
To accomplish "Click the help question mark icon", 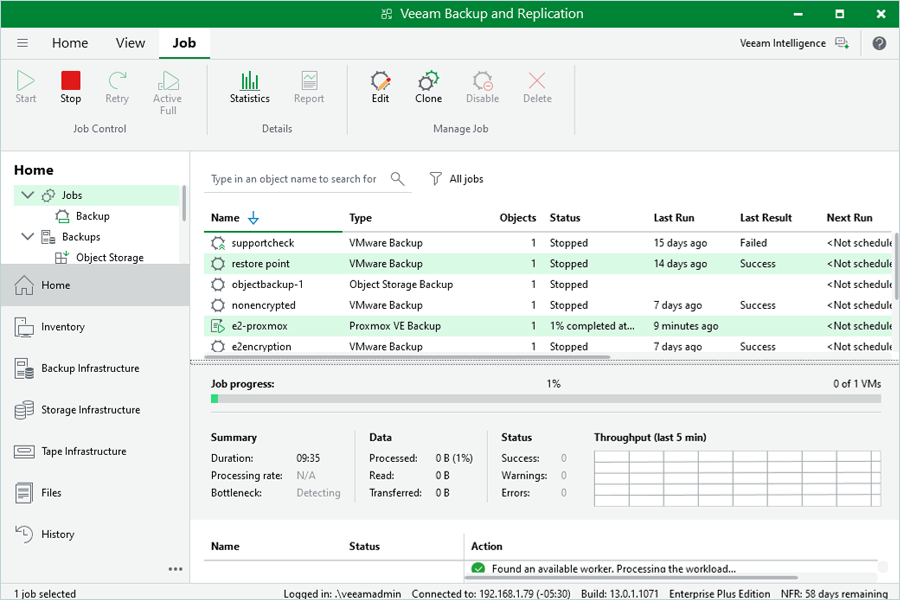I will click(879, 43).
